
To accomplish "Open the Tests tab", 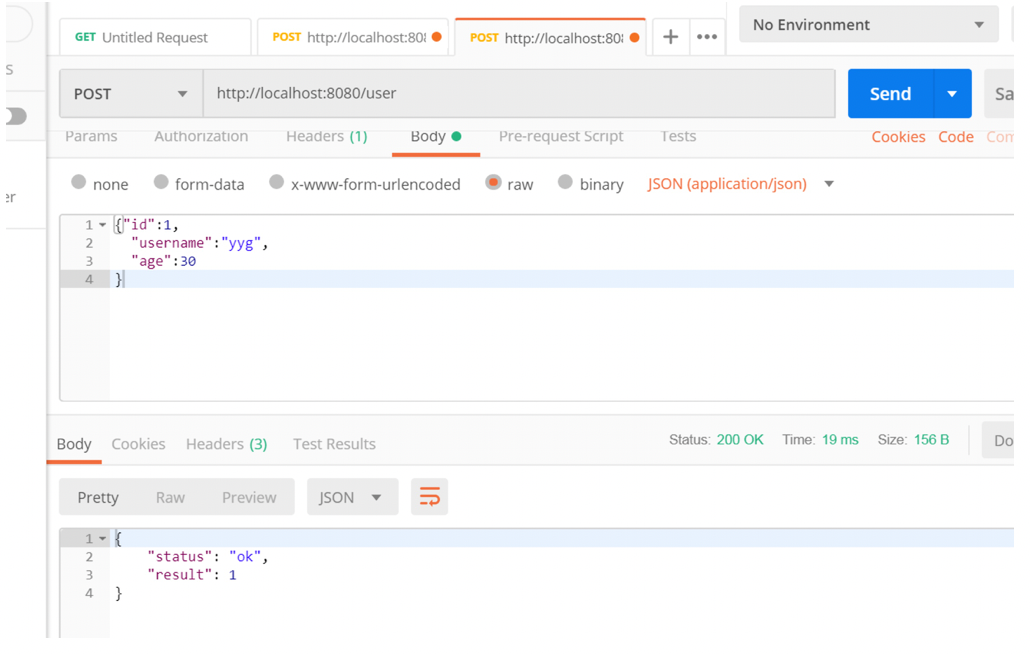I will pos(678,137).
